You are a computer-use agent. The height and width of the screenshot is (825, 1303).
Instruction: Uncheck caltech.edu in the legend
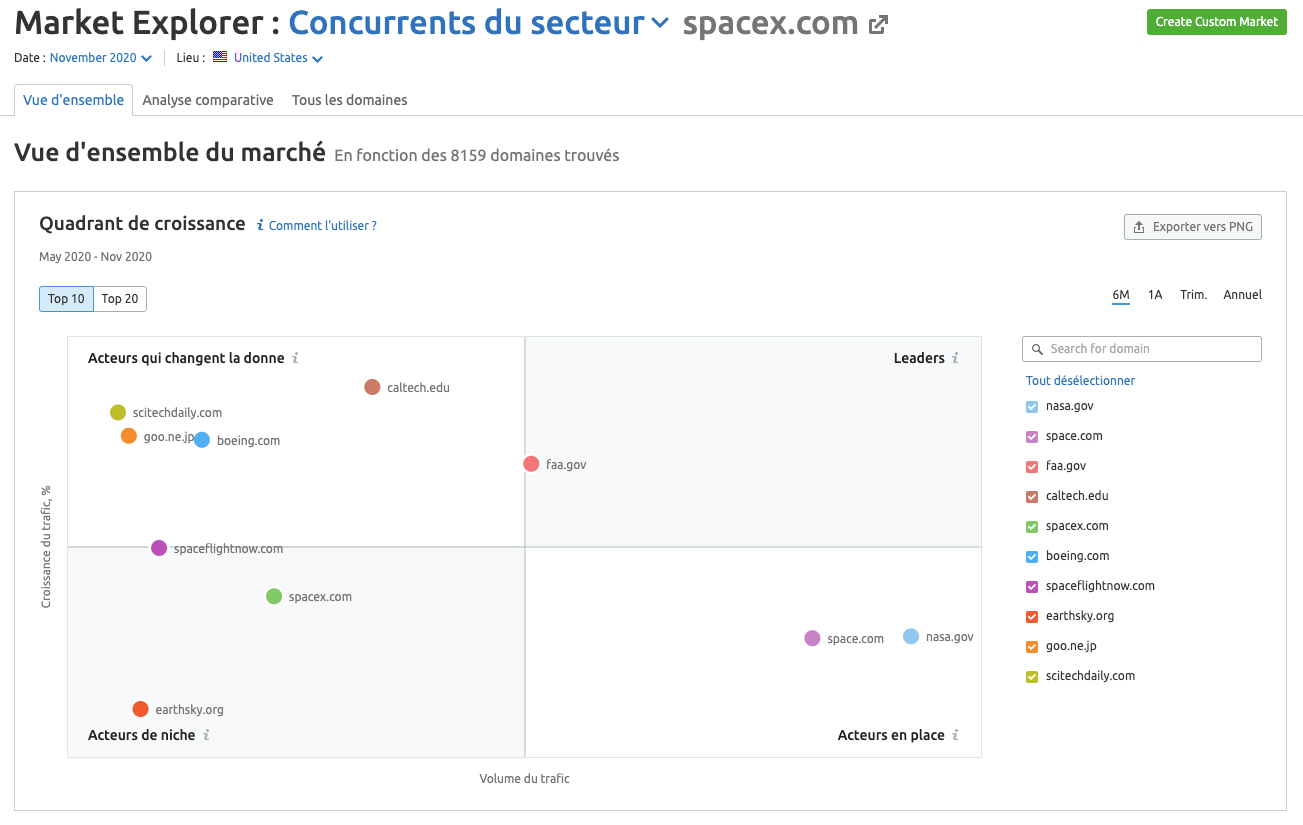[1032, 497]
